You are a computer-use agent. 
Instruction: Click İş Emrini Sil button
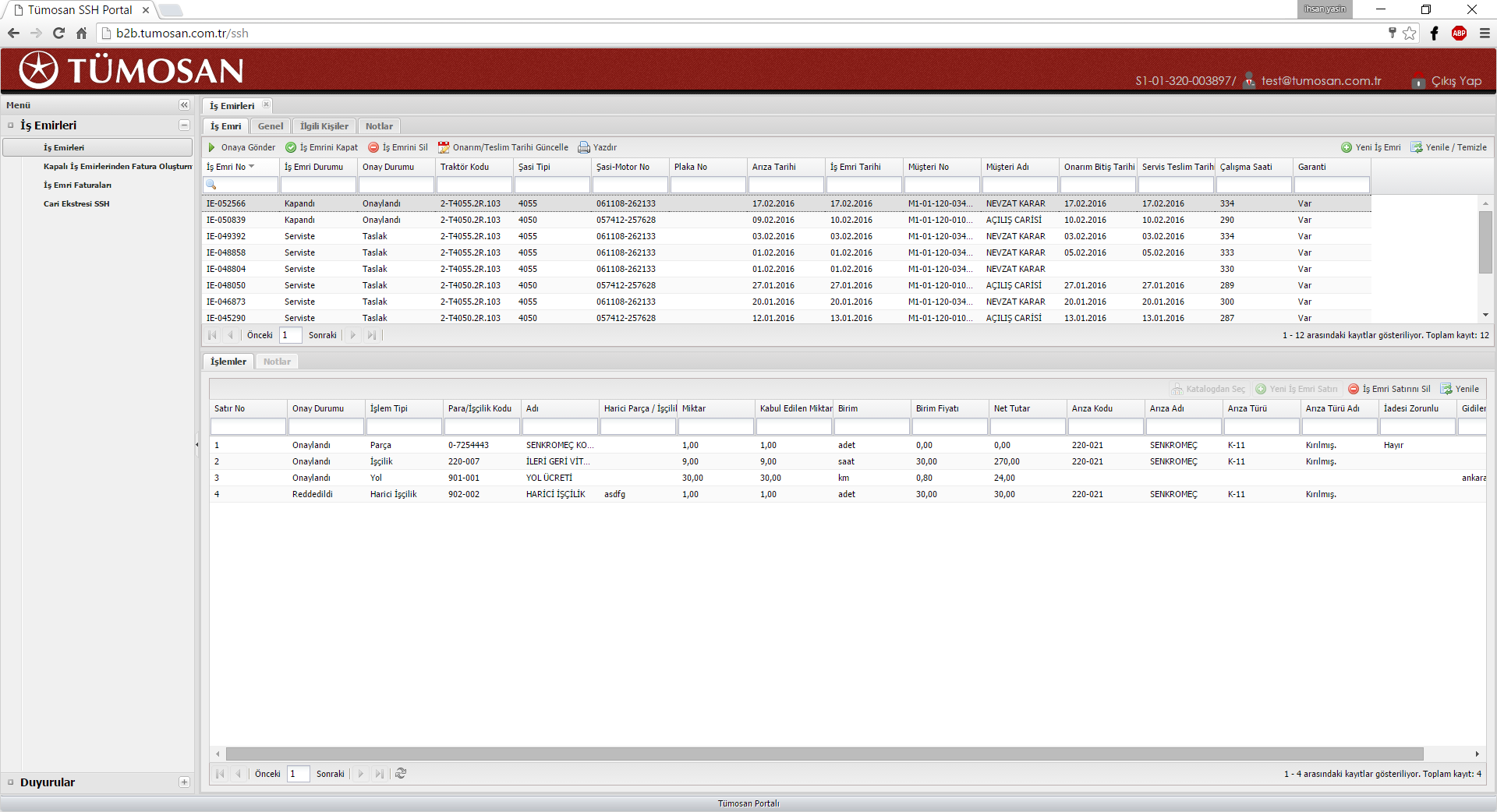click(398, 147)
